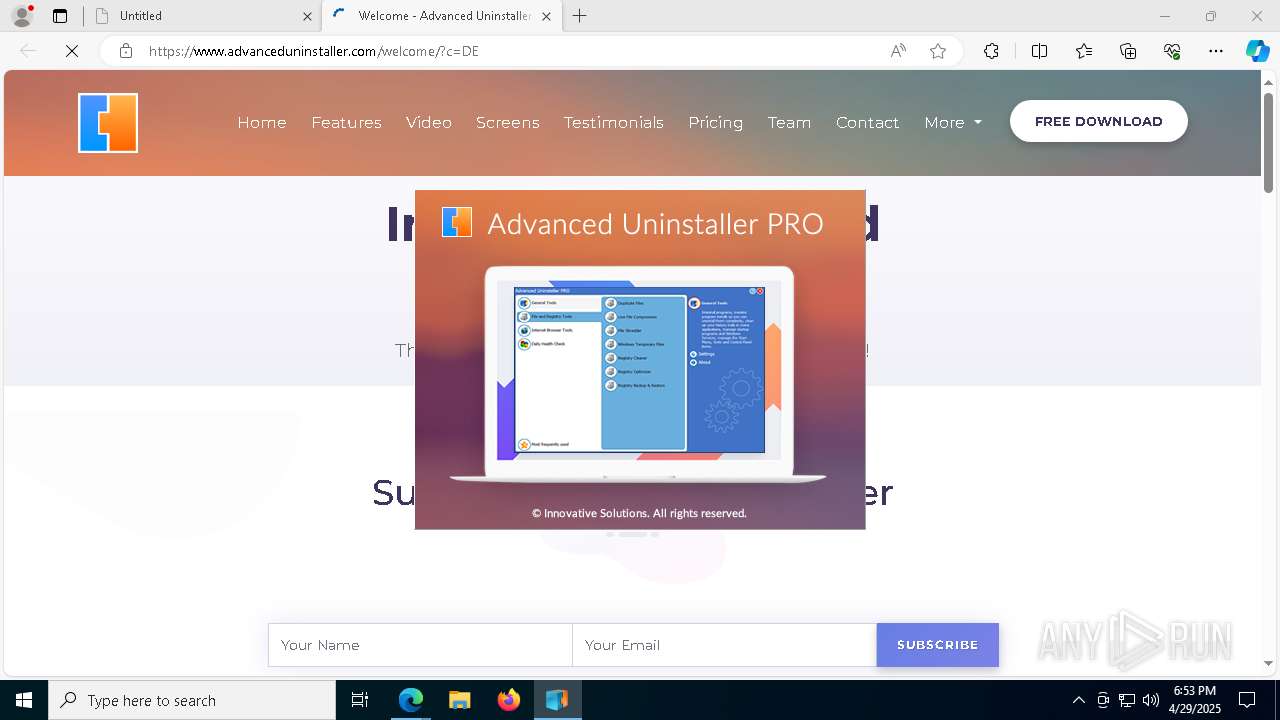Open Advanced Uninstaller taskbar icon
Image resolution: width=1280 pixels, height=720 pixels.
557,700
